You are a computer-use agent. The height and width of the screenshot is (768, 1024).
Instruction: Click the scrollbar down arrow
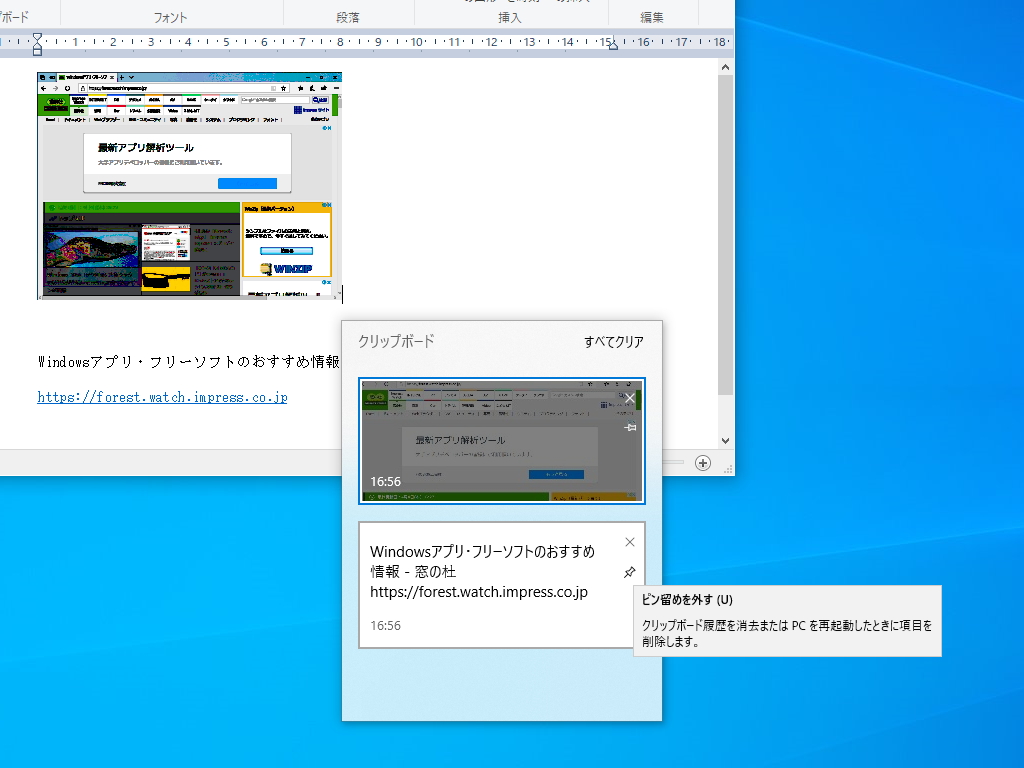tap(726, 439)
